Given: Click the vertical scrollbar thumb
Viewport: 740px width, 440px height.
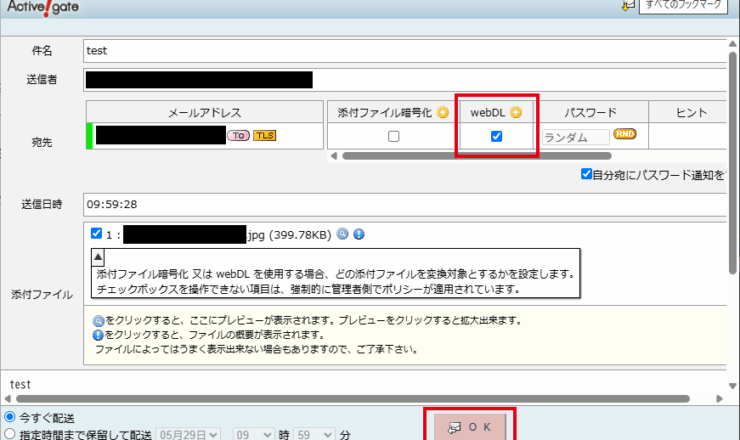Looking at the screenshot, I should (x=732, y=163).
